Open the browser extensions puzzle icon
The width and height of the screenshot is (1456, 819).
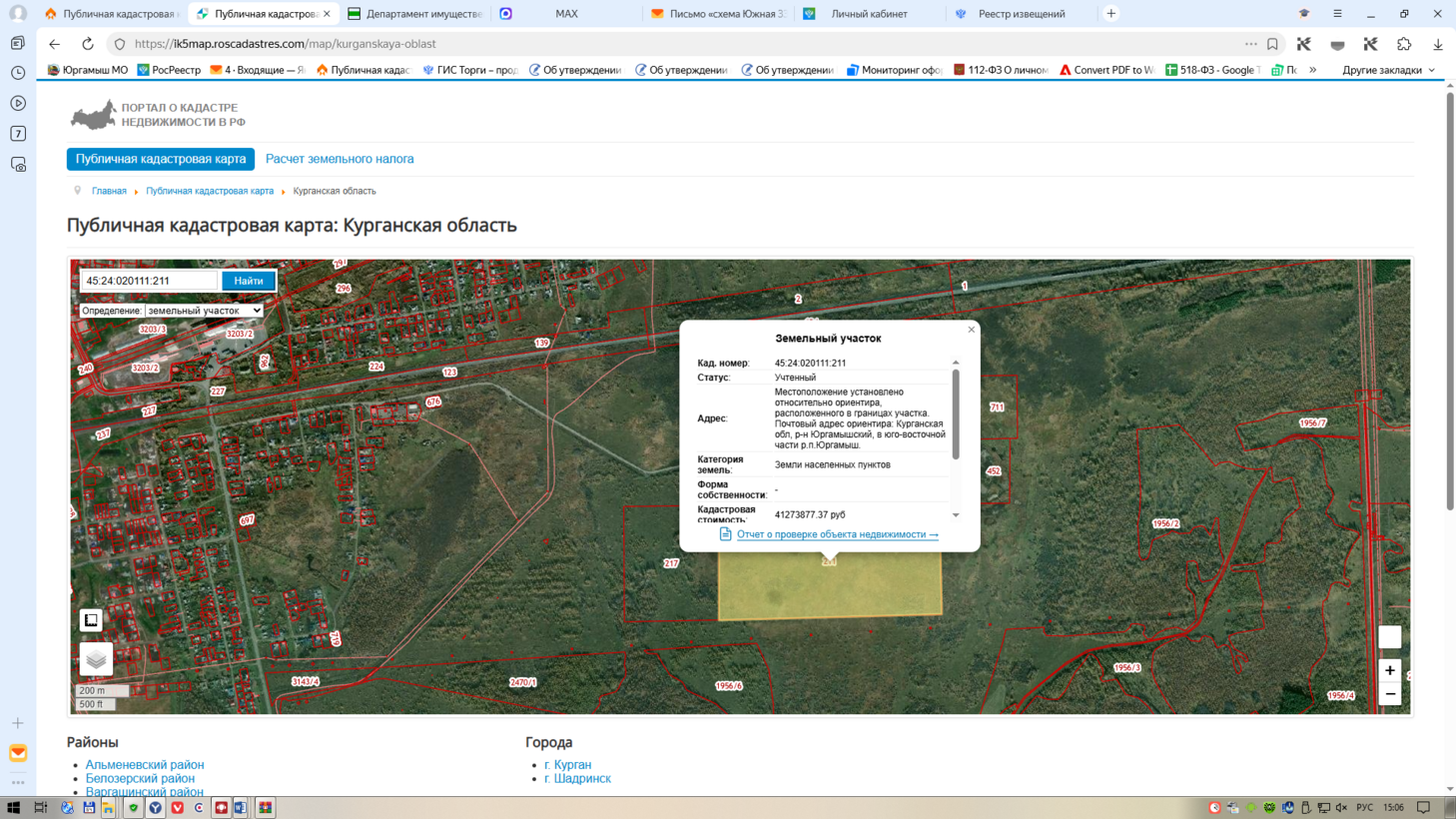click(x=1404, y=44)
